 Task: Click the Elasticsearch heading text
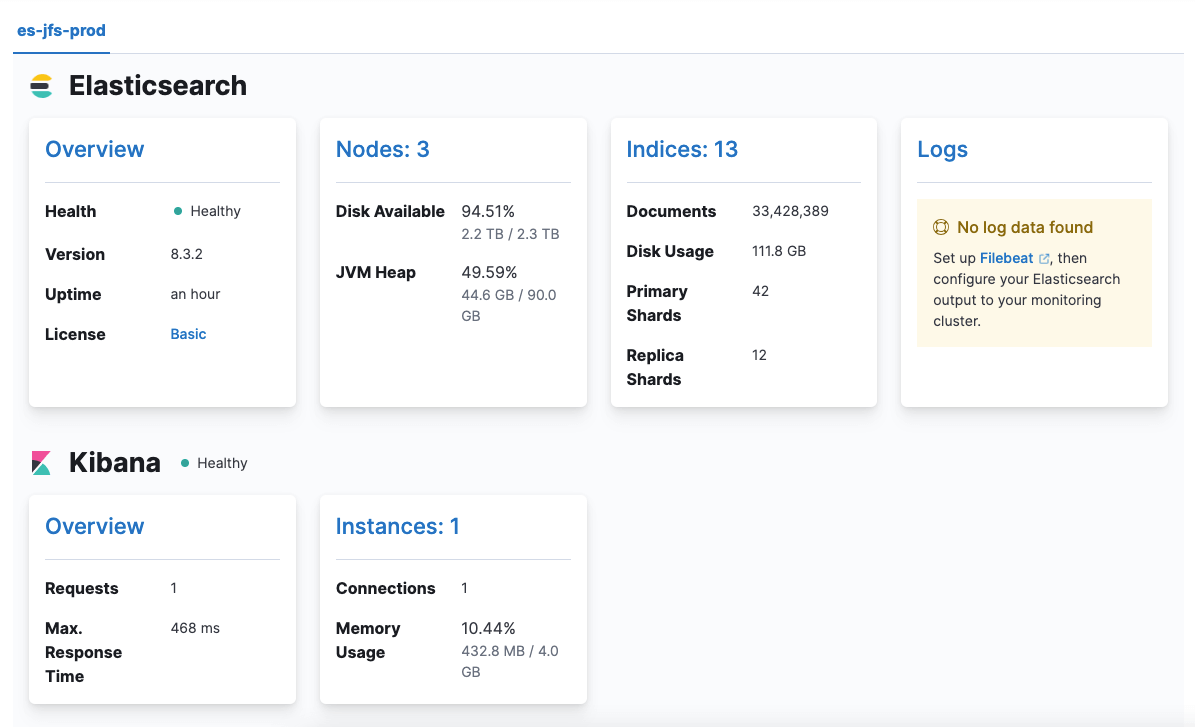pyautogui.click(x=158, y=85)
